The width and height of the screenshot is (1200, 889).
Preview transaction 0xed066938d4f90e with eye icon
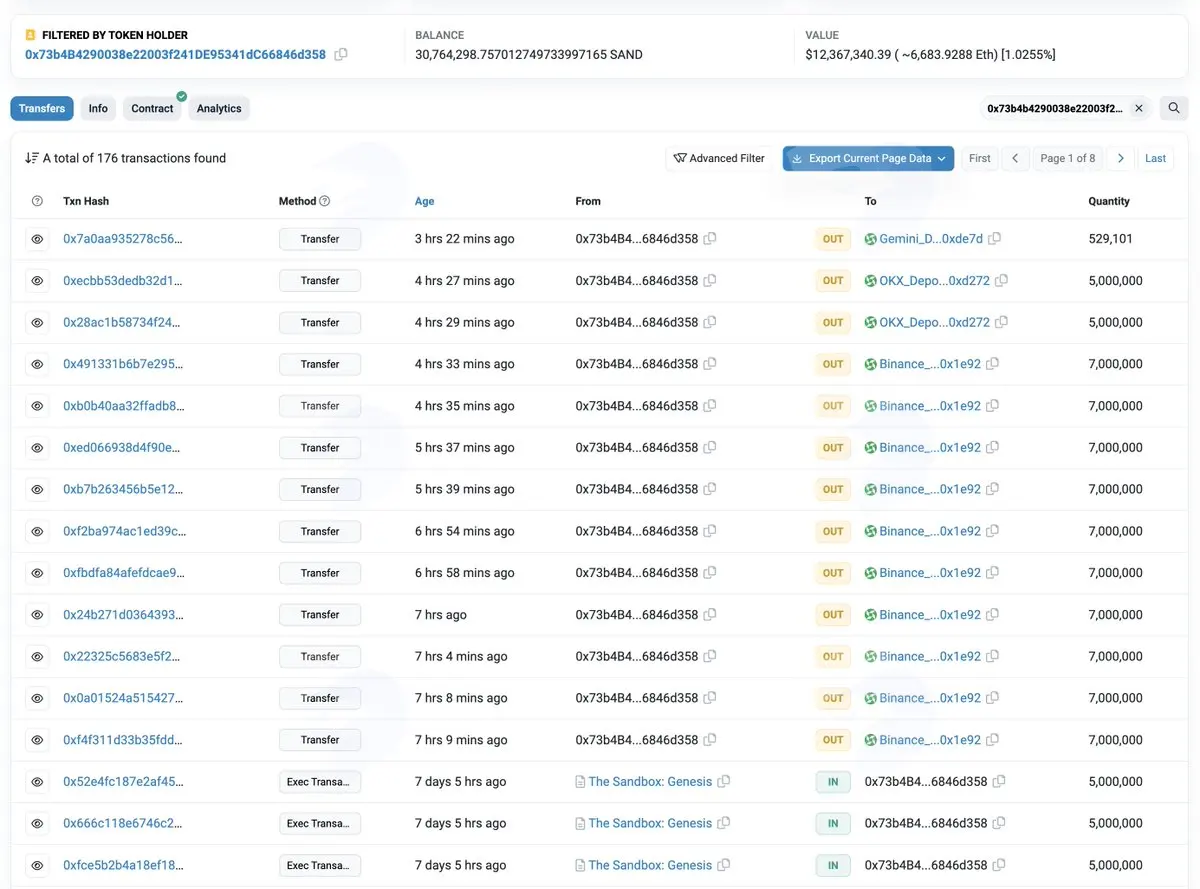37,448
